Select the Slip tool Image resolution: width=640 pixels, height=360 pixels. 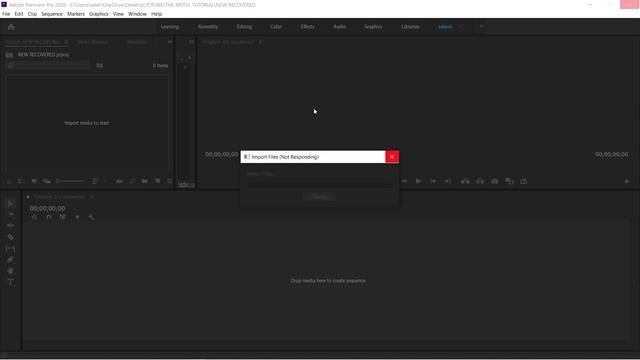(x=11, y=248)
